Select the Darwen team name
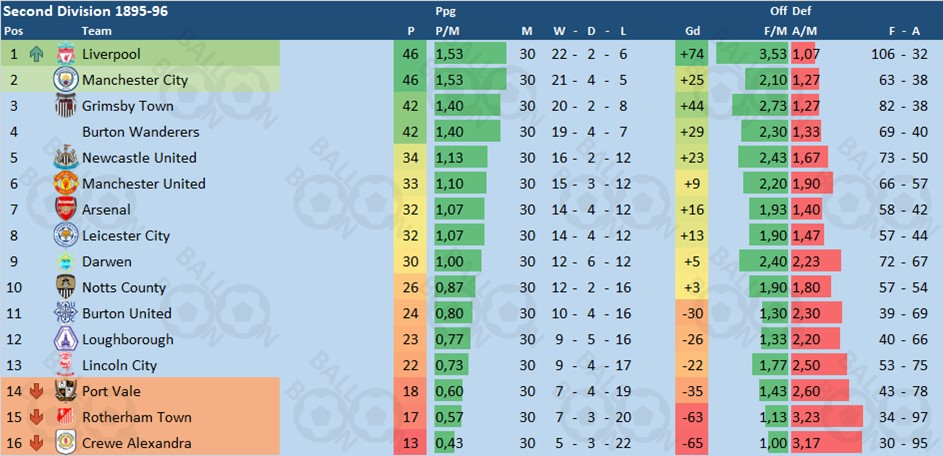Screen dimensions: 943x456 [x=107, y=262]
